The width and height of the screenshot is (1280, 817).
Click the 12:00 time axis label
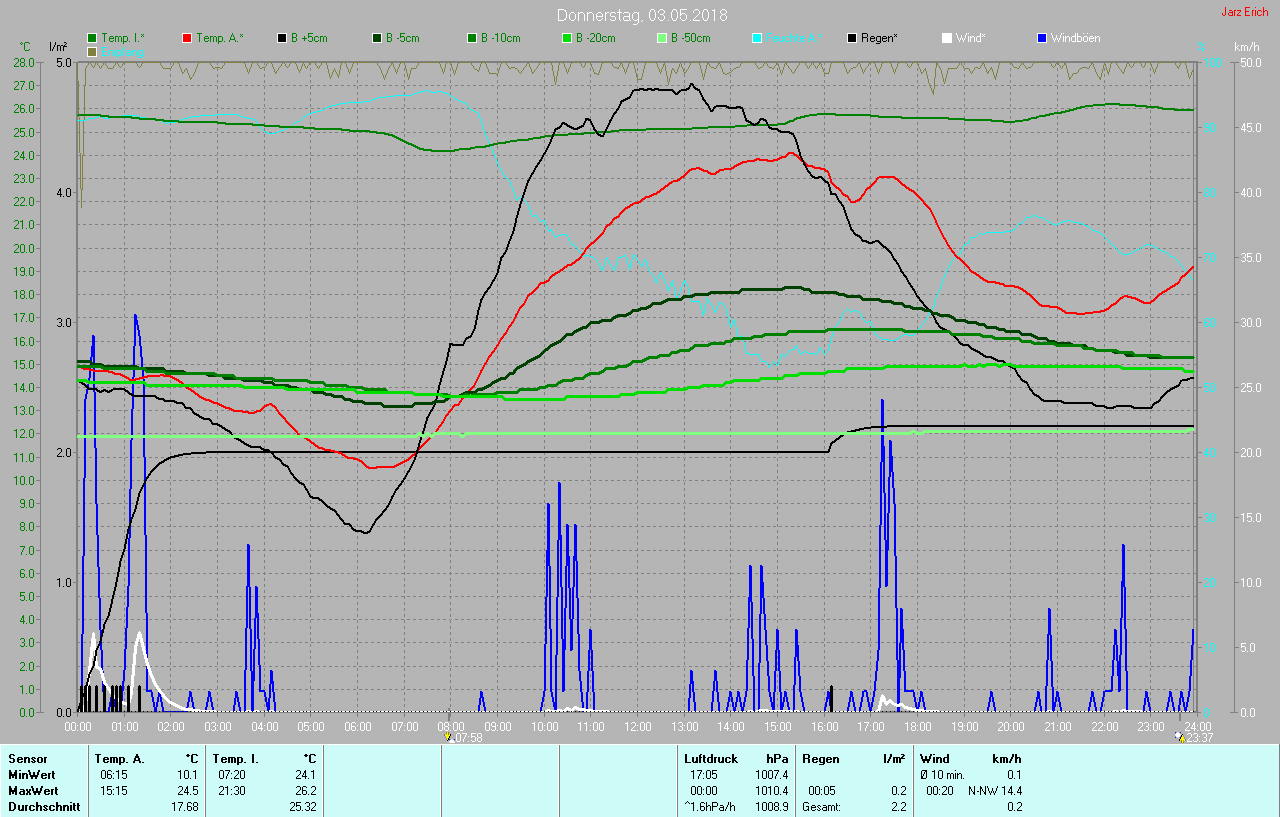coord(637,726)
